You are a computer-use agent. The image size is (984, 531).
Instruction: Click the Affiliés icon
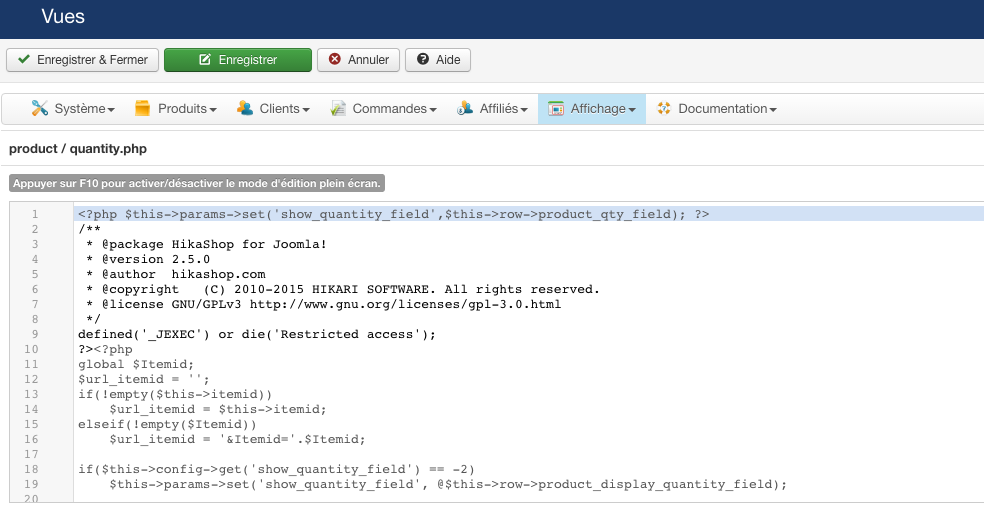pos(465,108)
